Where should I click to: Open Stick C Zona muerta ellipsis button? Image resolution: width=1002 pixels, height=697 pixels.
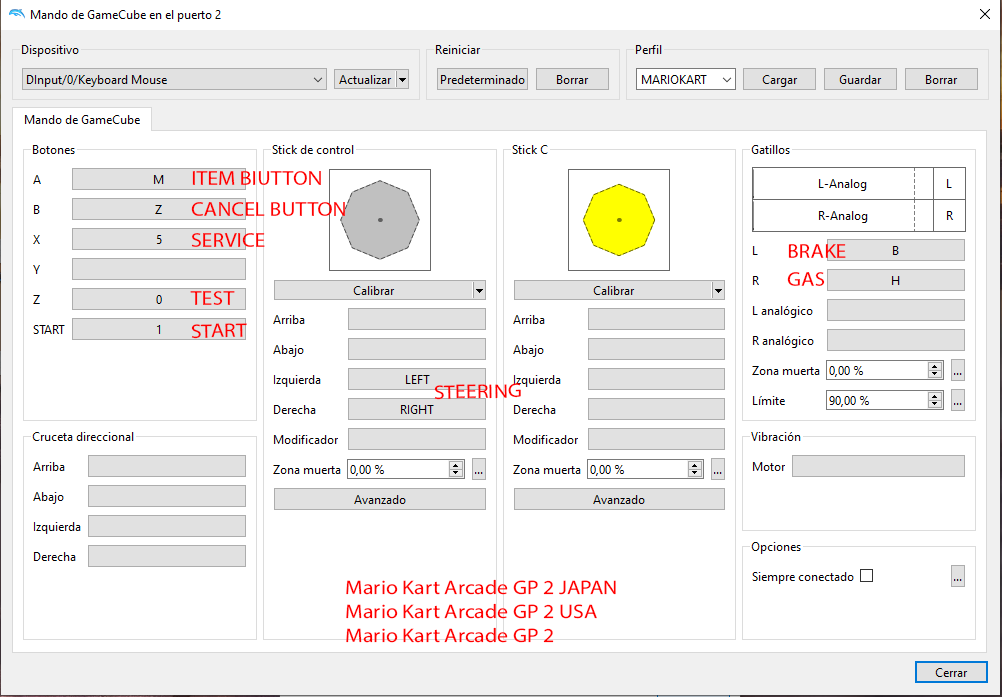(x=718, y=470)
